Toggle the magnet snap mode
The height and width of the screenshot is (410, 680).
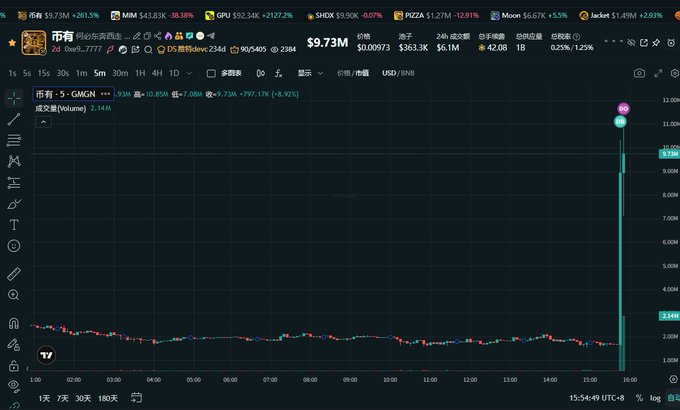point(14,323)
